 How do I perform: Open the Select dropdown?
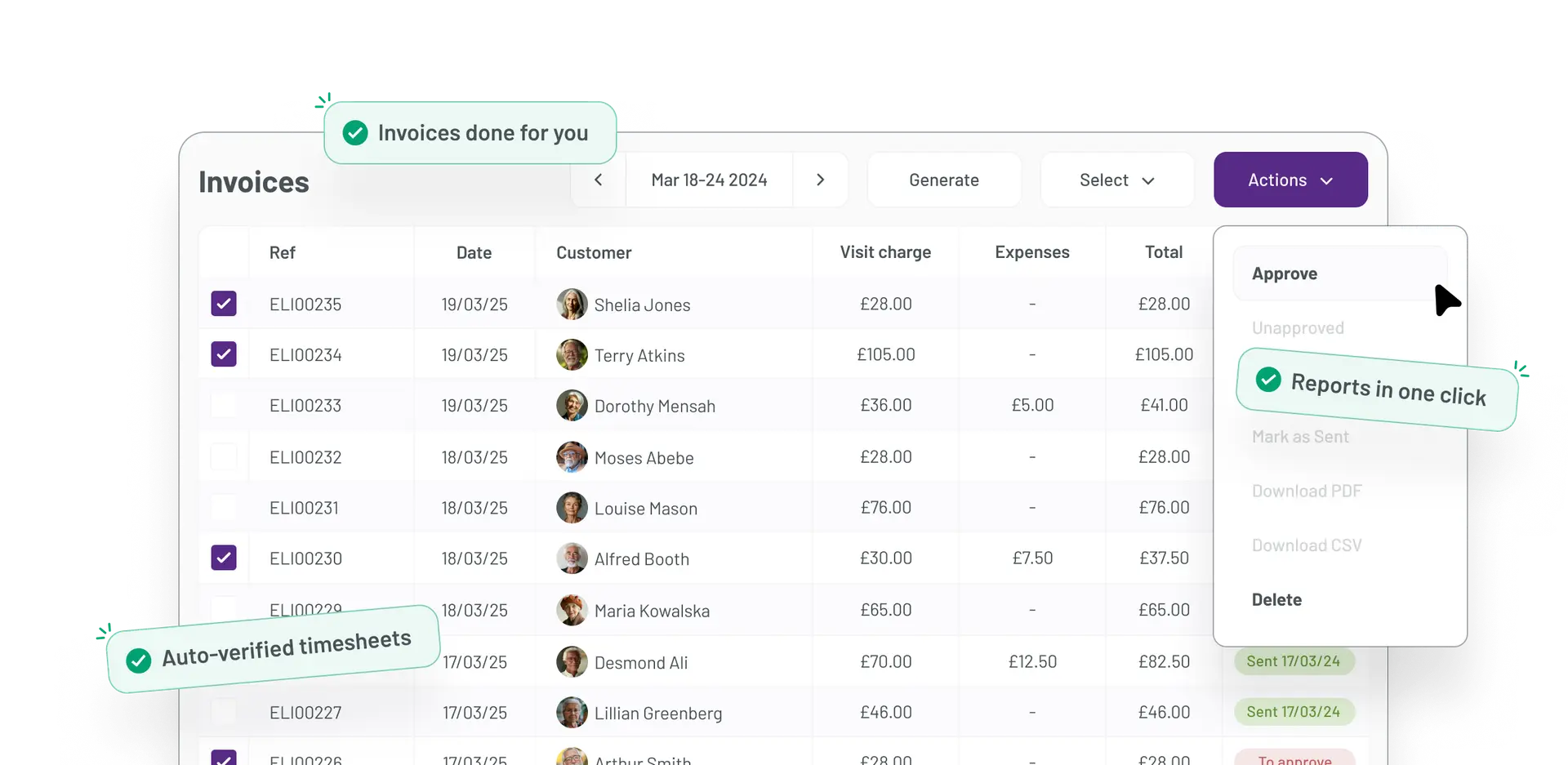(x=1116, y=180)
